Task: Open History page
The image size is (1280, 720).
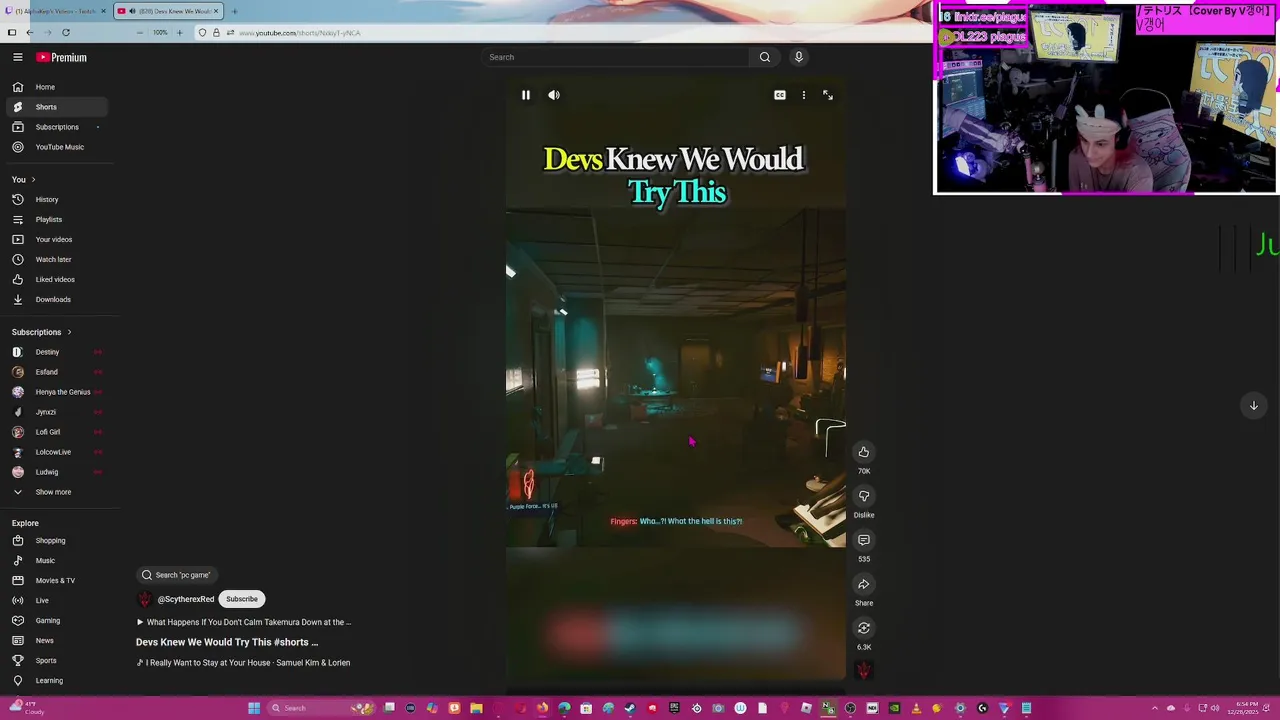Action: [x=59, y=199]
